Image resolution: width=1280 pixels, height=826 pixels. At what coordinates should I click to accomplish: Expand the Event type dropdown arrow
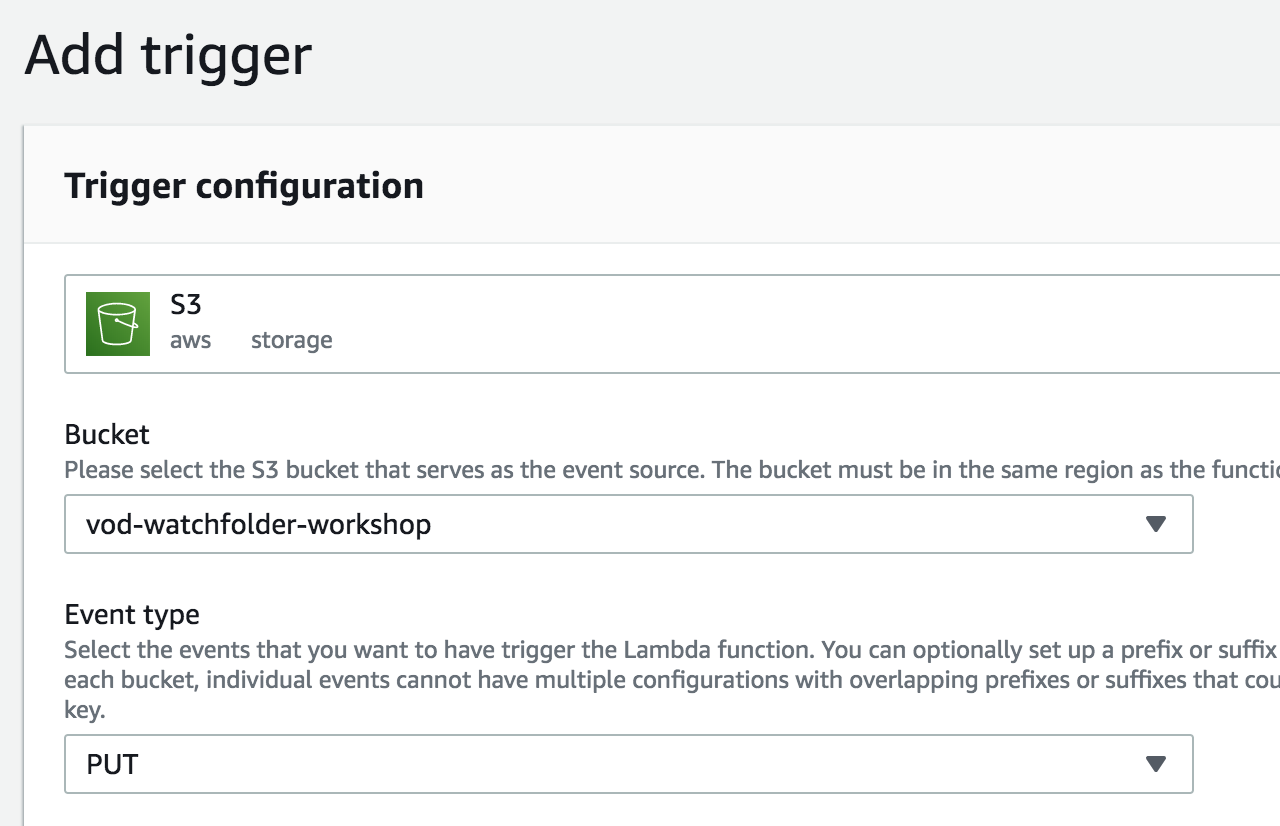pos(1156,764)
